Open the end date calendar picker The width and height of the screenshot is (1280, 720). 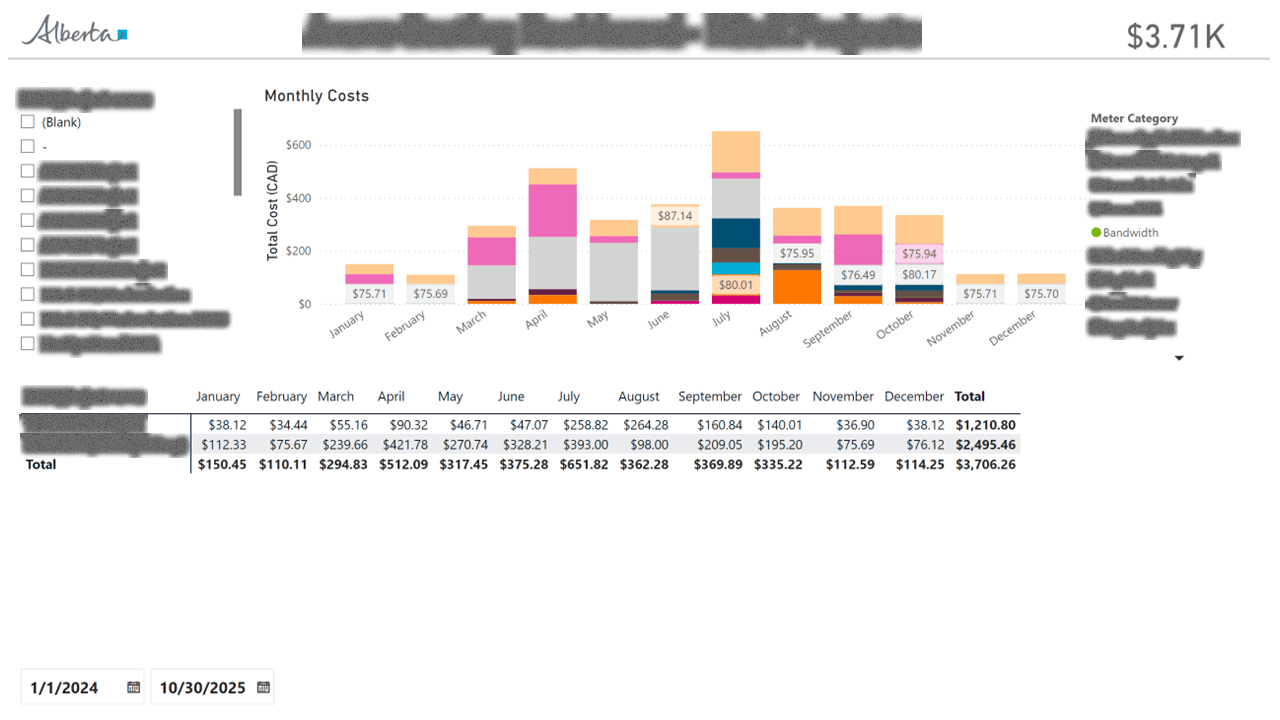click(263, 686)
